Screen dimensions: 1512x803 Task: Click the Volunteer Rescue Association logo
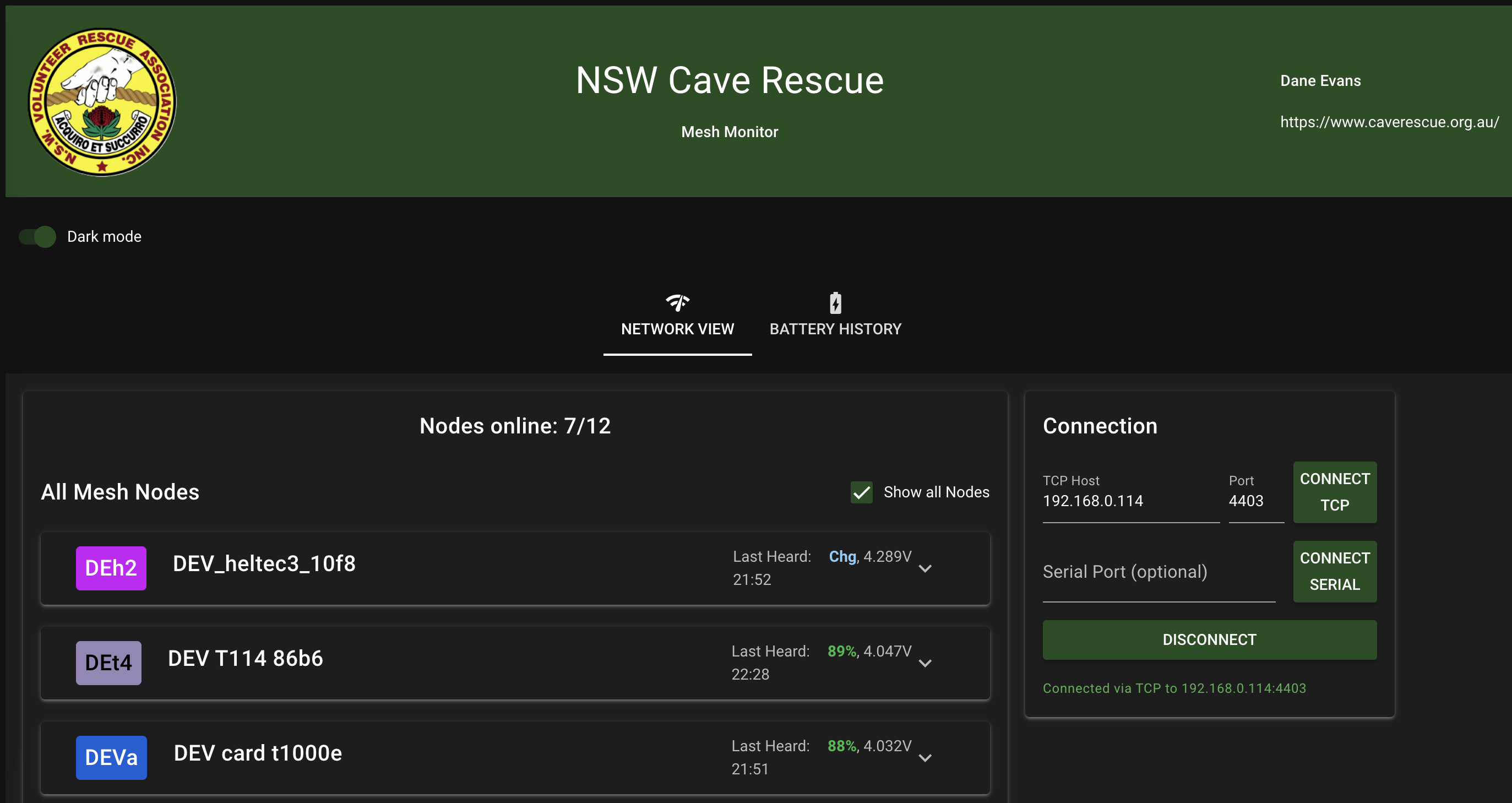[102, 102]
